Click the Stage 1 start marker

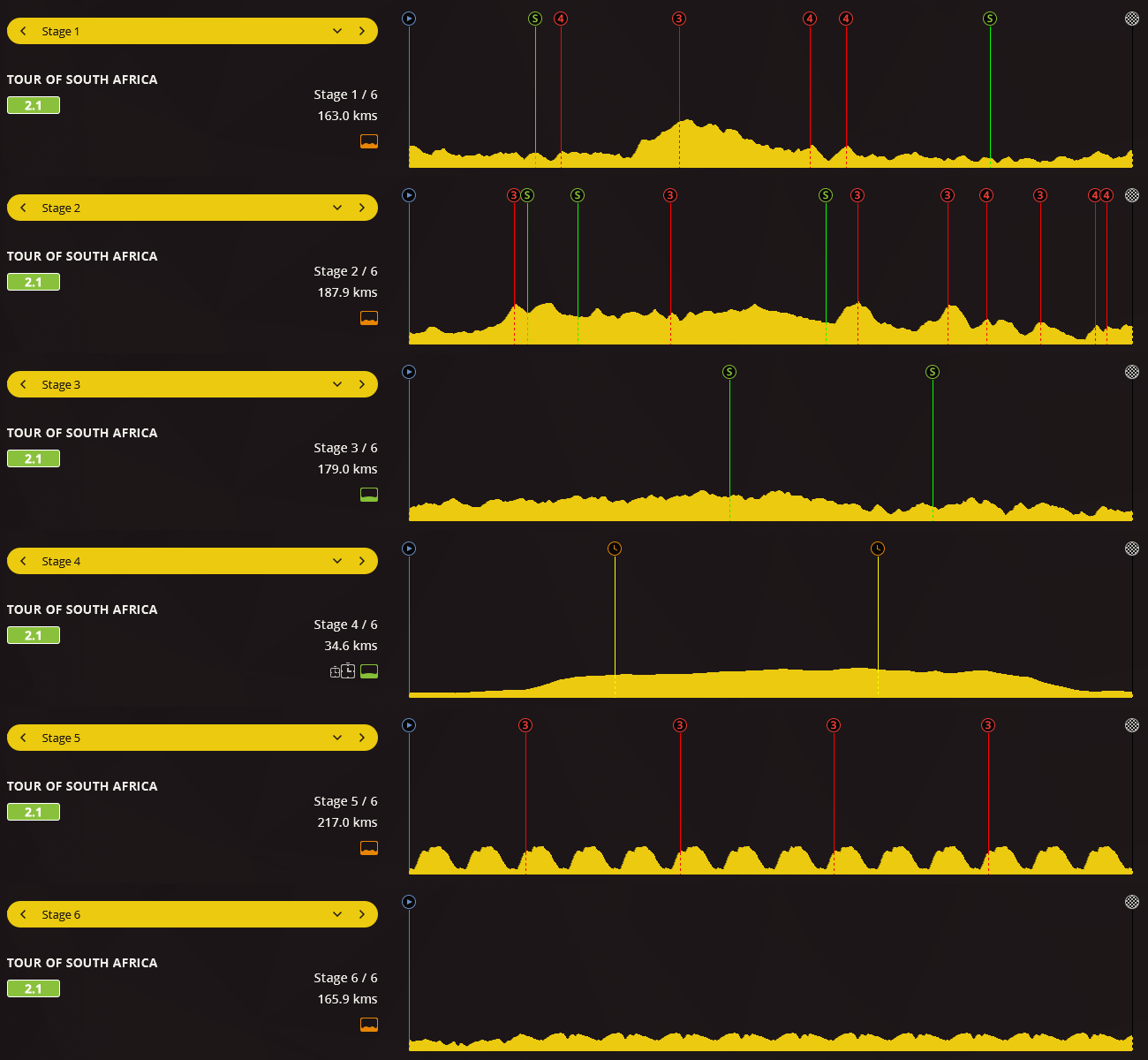[409, 19]
